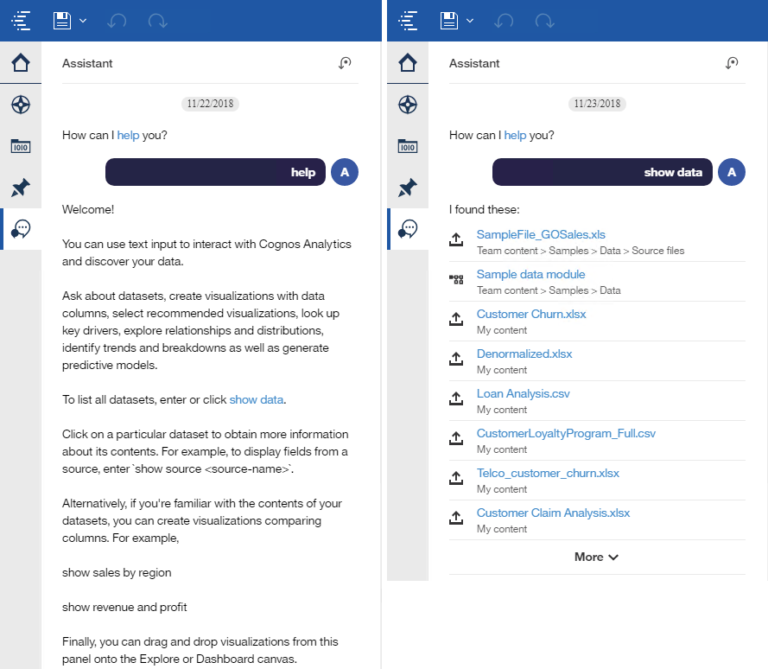
Task: Open data sources icon in left panel sidebar
Action: [x=21, y=146]
